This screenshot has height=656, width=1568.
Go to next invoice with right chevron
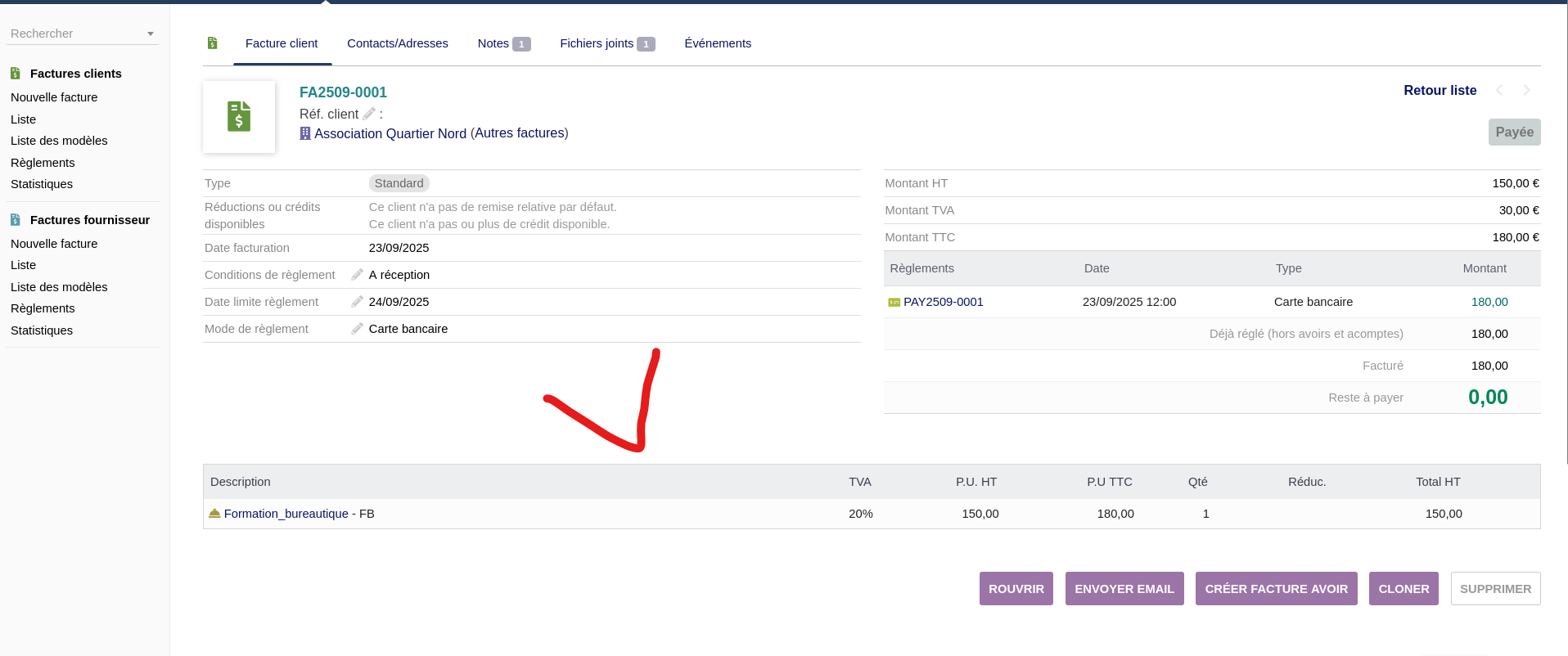[1526, 91]
